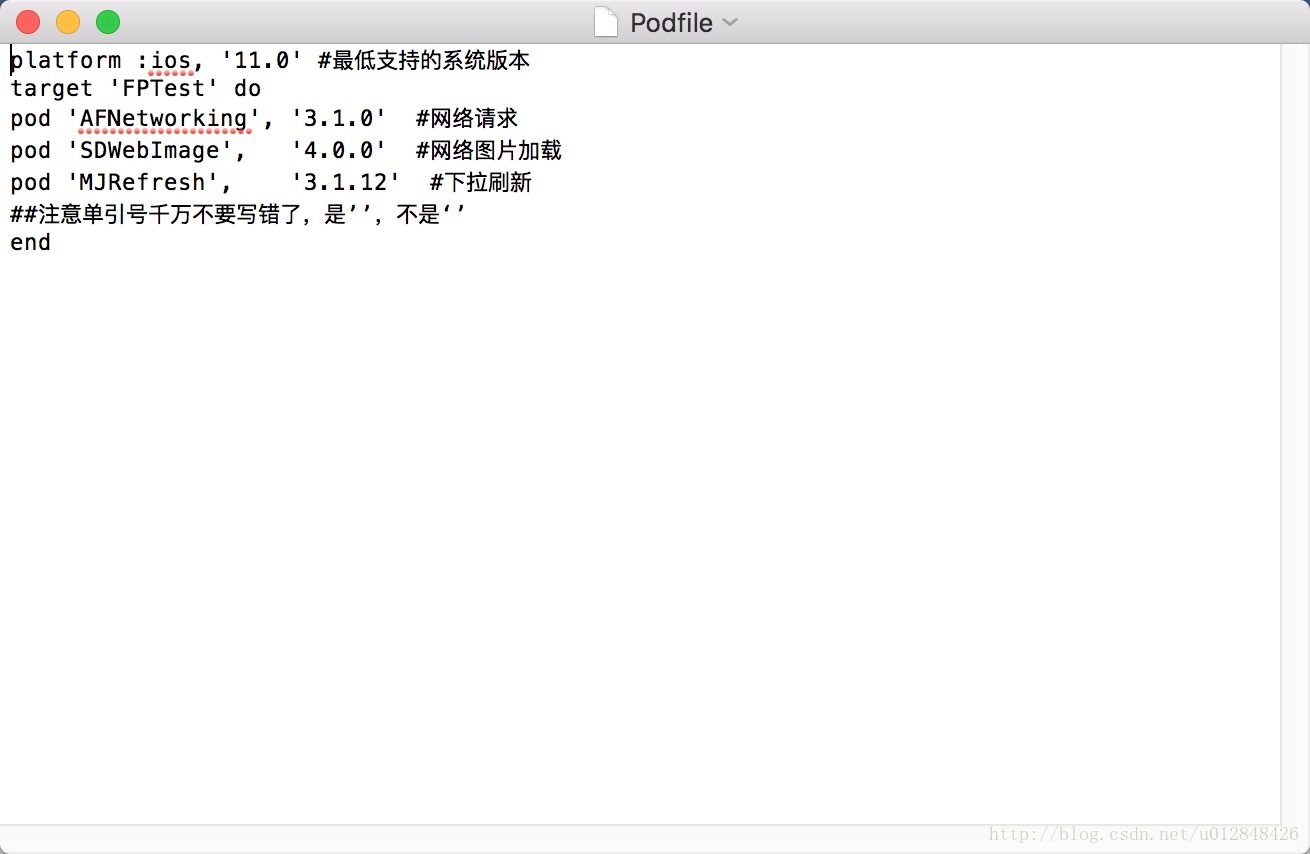Click the target name 'FPTest'
Screen dimensions: 1310x854
164,89
